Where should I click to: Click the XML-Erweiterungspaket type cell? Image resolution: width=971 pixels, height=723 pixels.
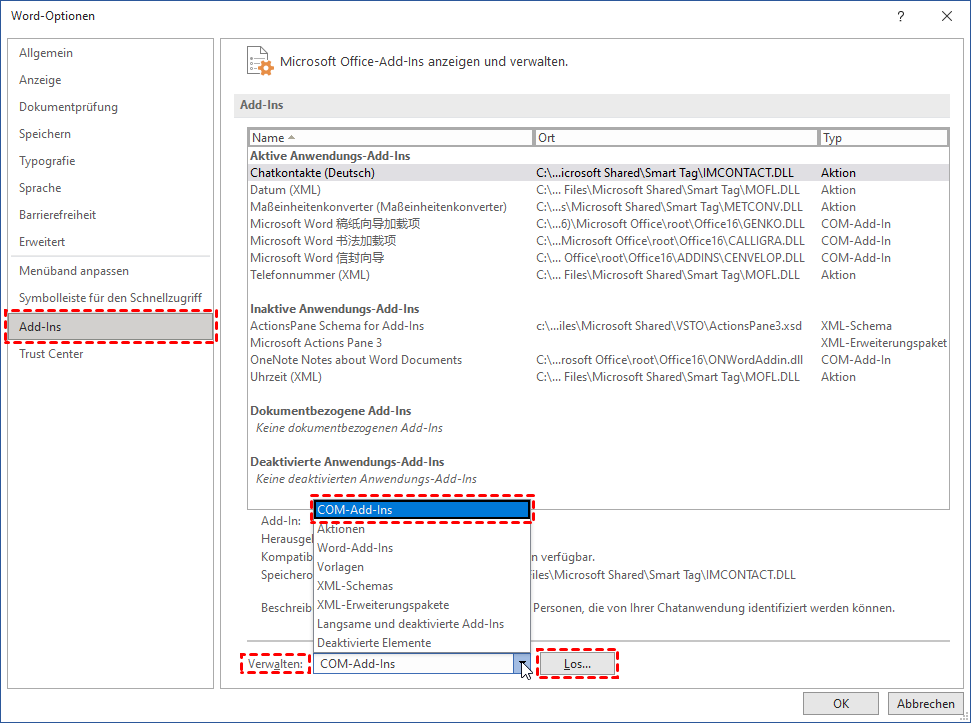point(884,343)
